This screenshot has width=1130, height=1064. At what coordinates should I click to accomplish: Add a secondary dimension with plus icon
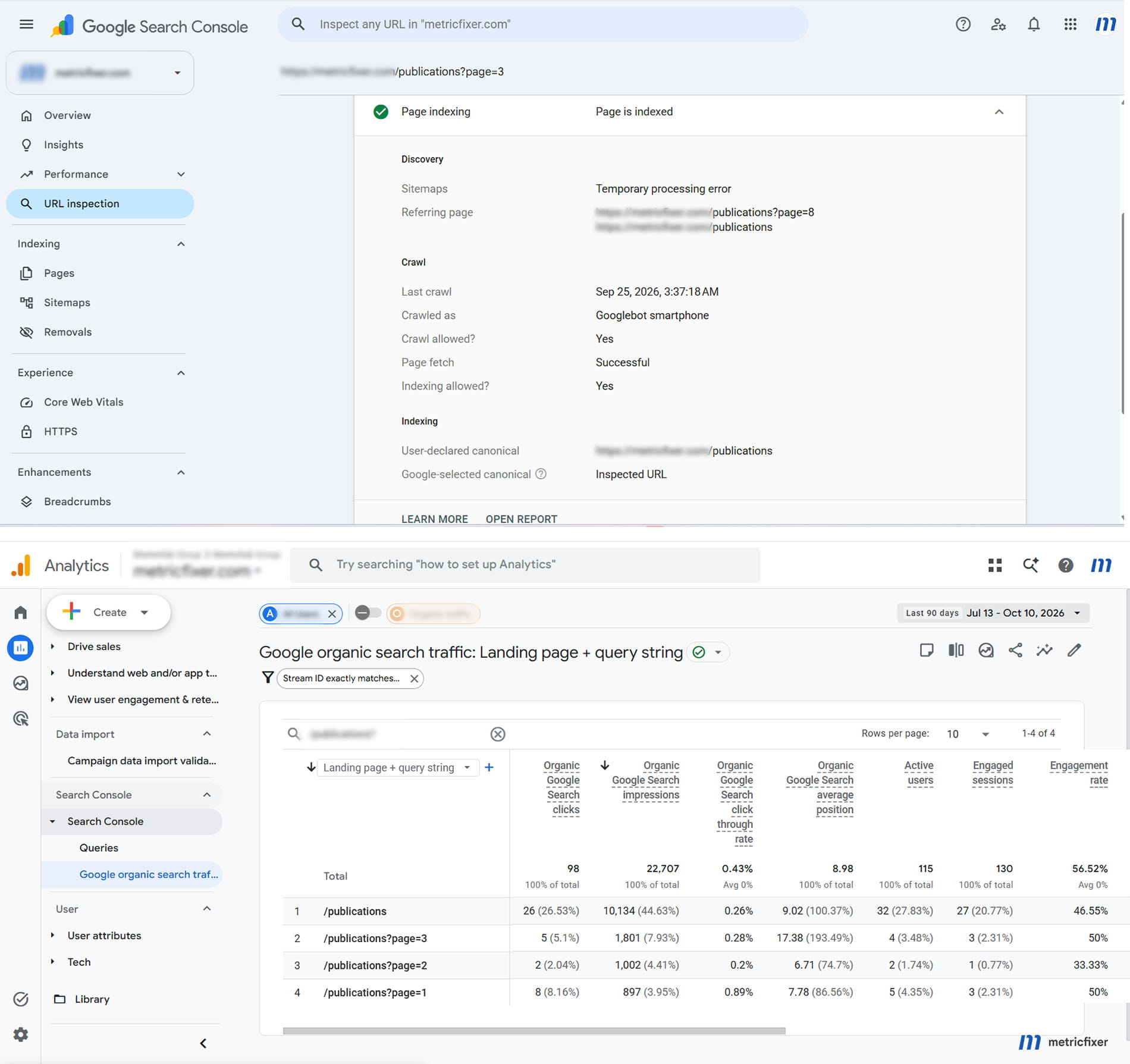click(489, 767)
